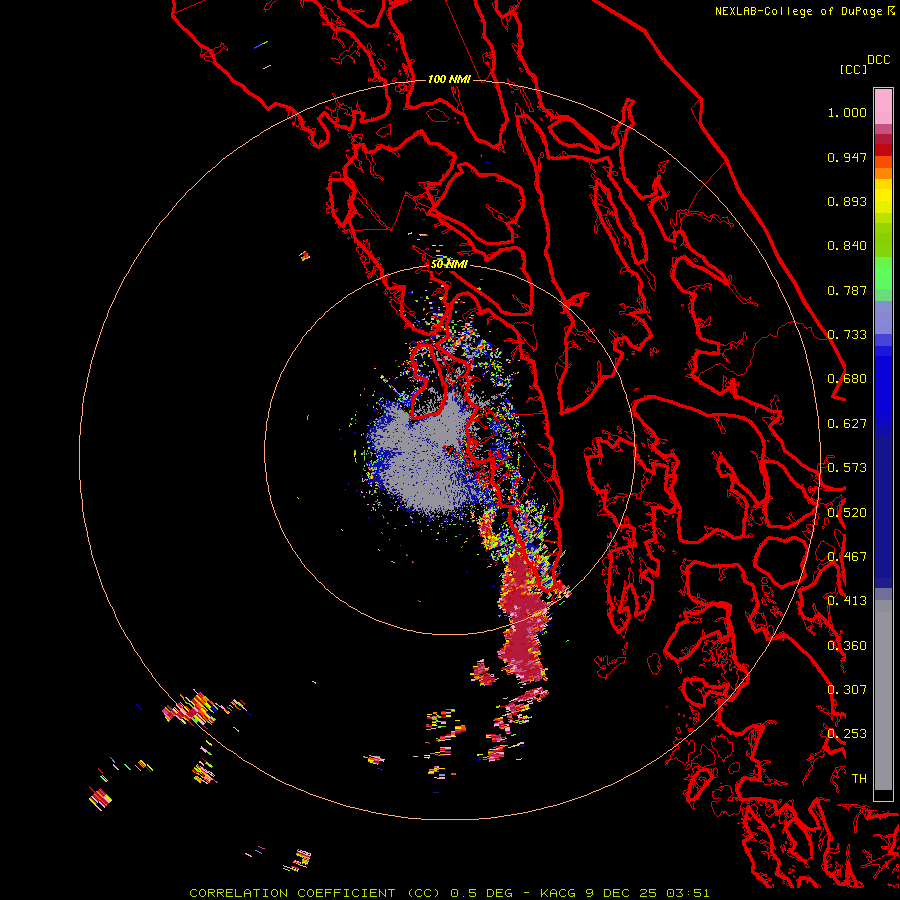Click the 0.573 color scale value
This screenshot has height=900, width=900.
tap(847, 468)
